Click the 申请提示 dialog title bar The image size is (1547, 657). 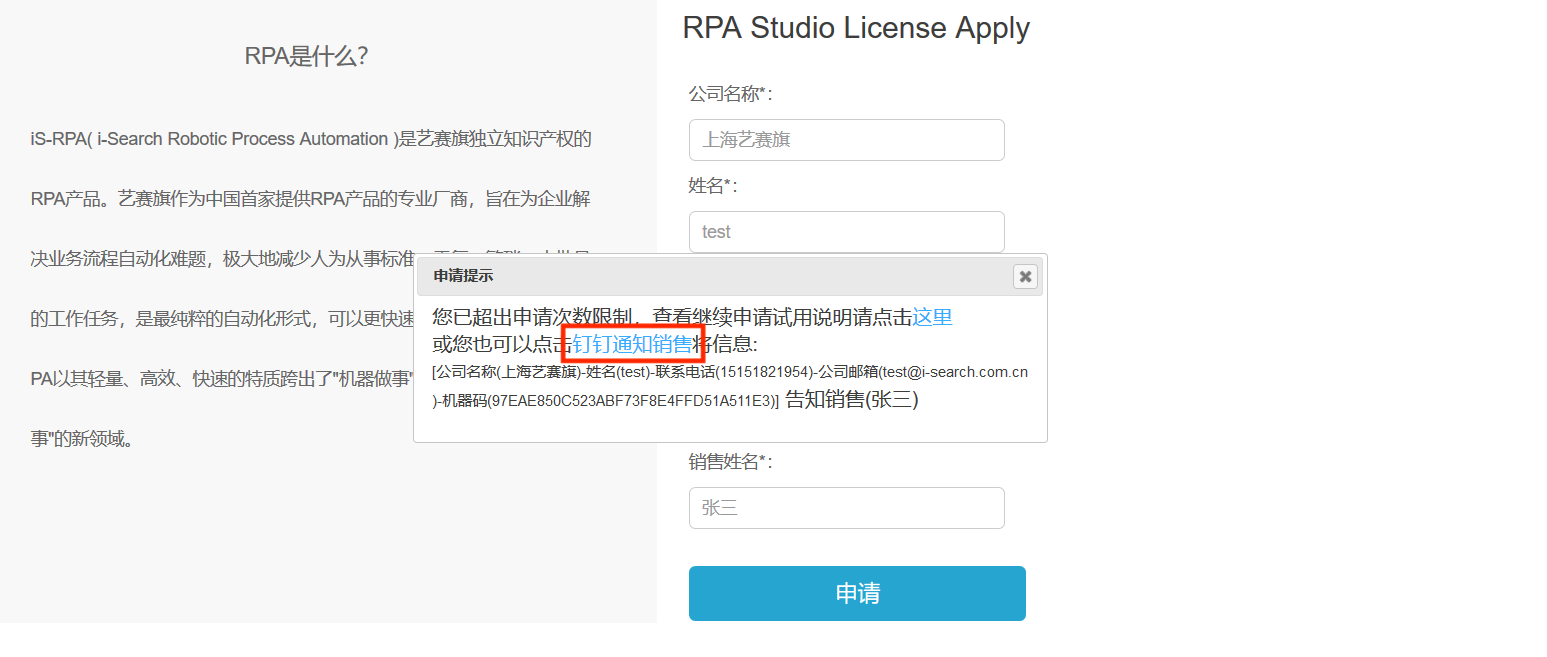[x=730, y=276]
